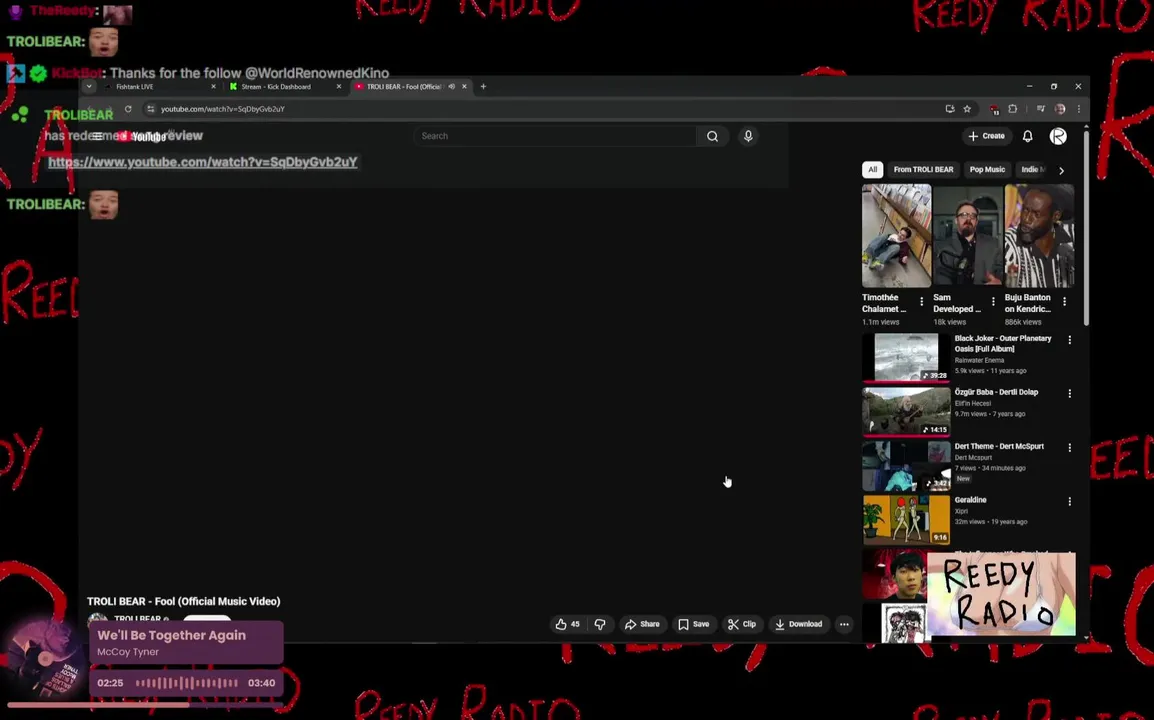Click the Clip button

741,624
